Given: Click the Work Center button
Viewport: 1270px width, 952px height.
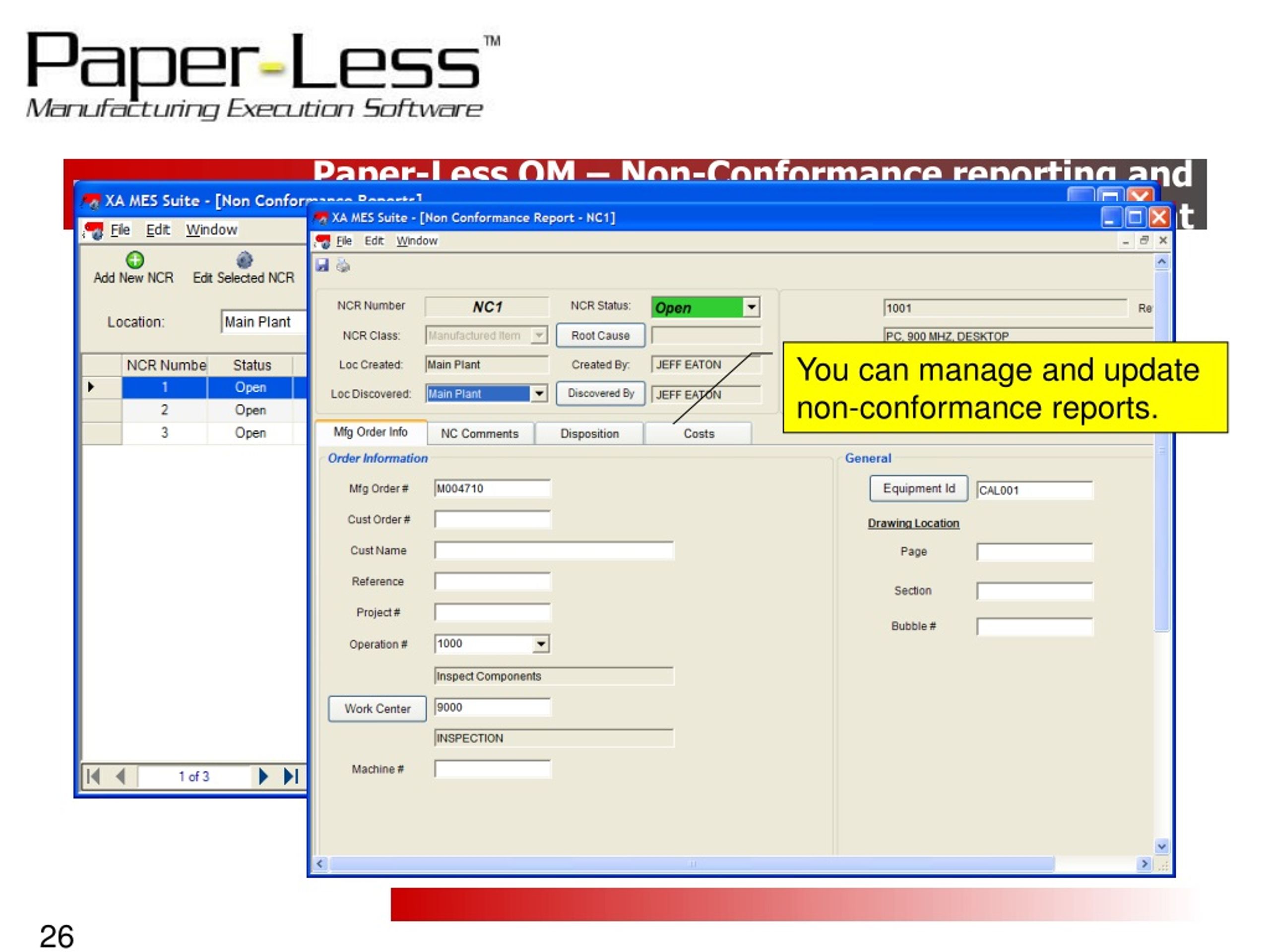Looking at the screenshot, I should click(377, 709).
